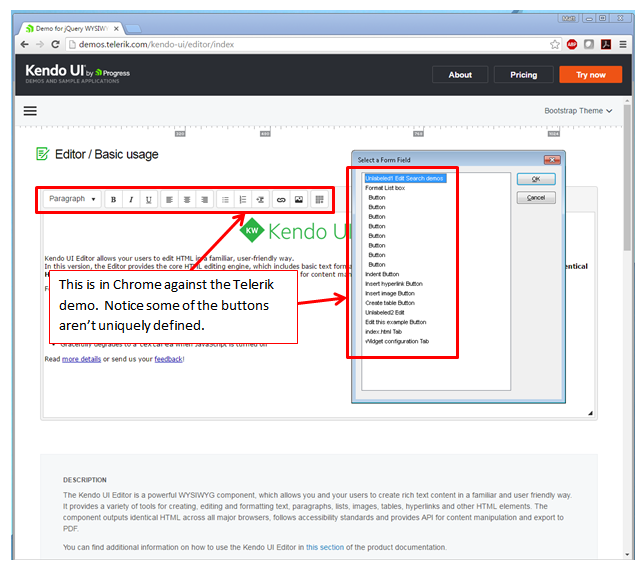
Task: Open the 'feedback' link
Action: click(168, 359)
